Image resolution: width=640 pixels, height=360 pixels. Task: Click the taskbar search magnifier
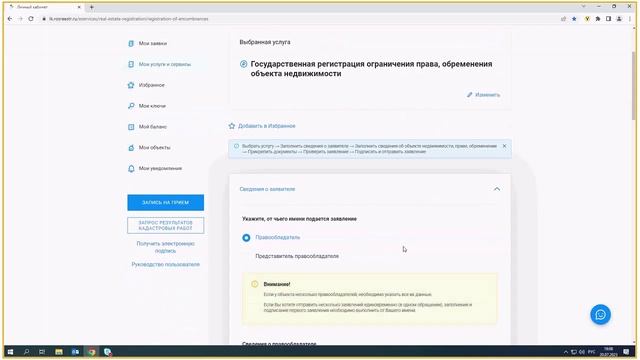point(27,351)
